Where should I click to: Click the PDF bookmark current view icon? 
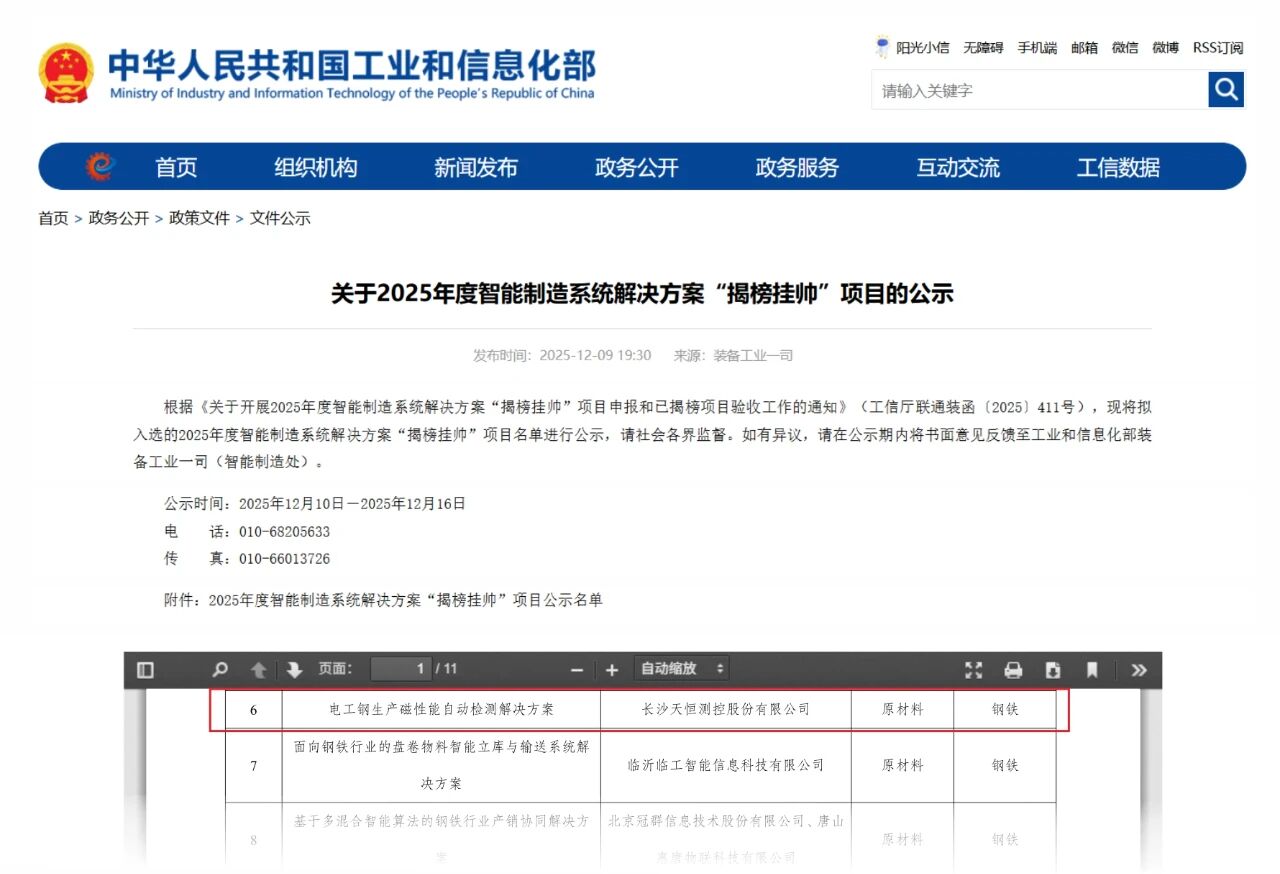pyautogui.click(x=1092, y=669)
